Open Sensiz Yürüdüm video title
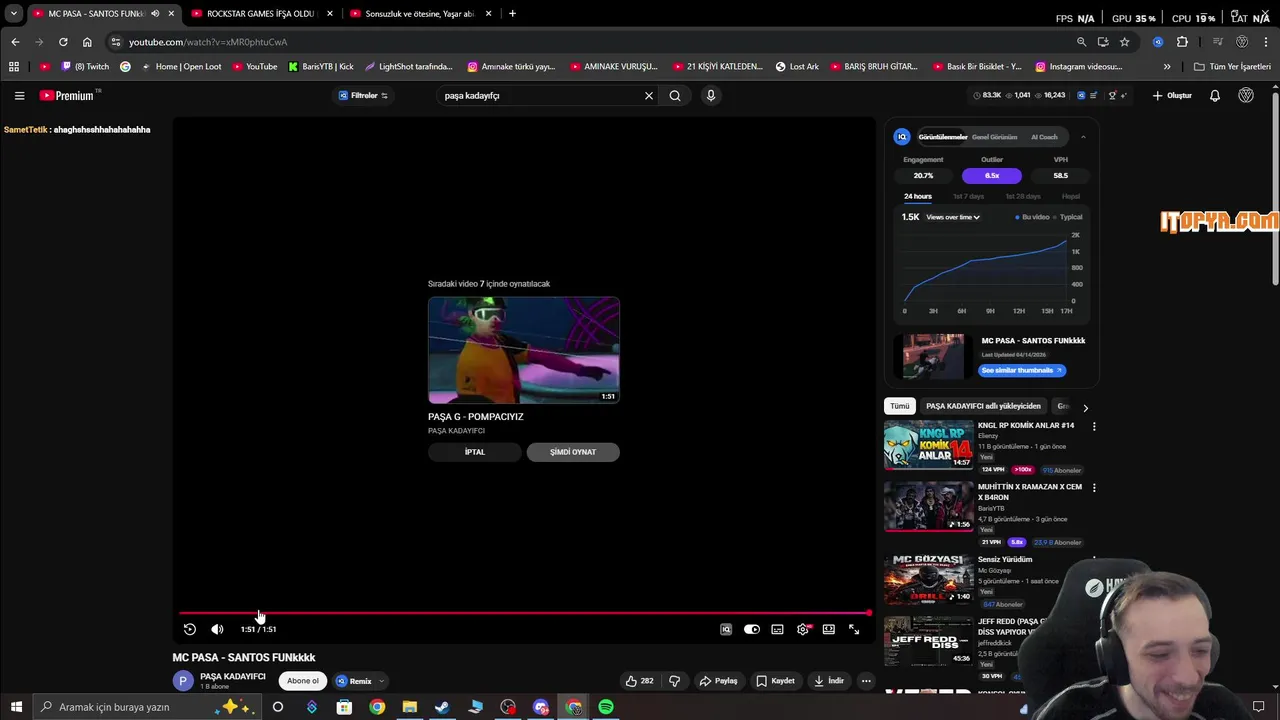The width and height of the screenshot is (1280, 720). coord(1005,559)
